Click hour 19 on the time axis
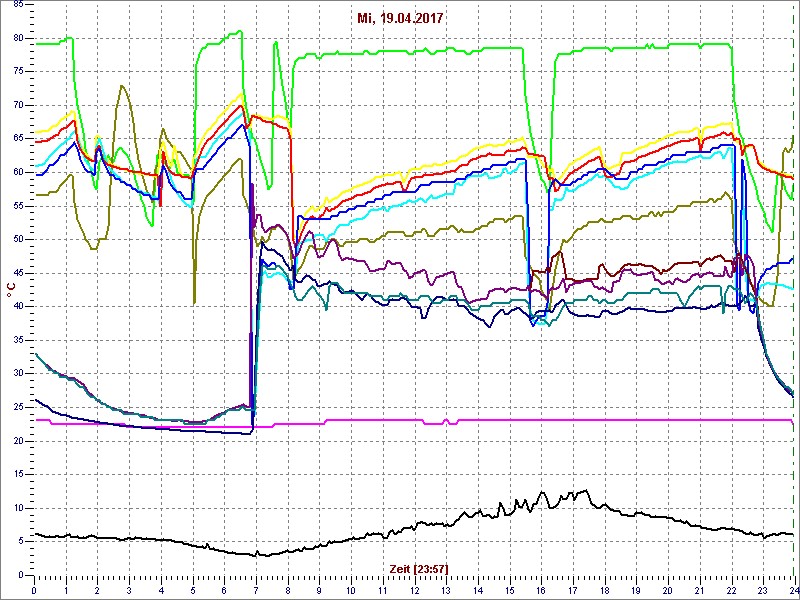This screenshot has width=800, height=600. click(635, 588)
